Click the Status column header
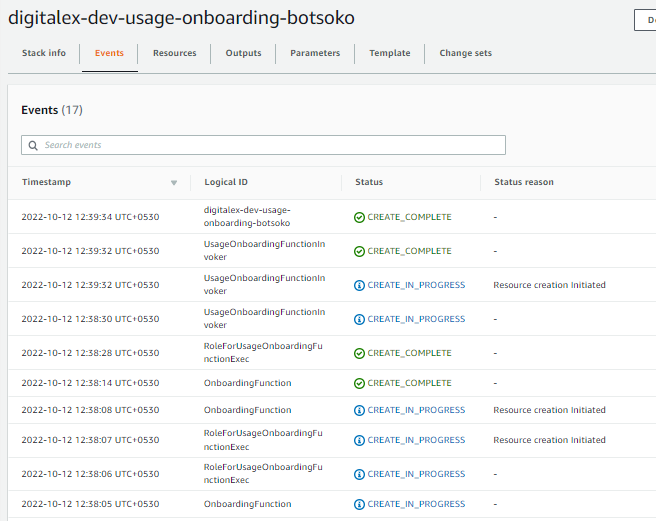Screen dimensions: 656x521 [x=368, y=182]
